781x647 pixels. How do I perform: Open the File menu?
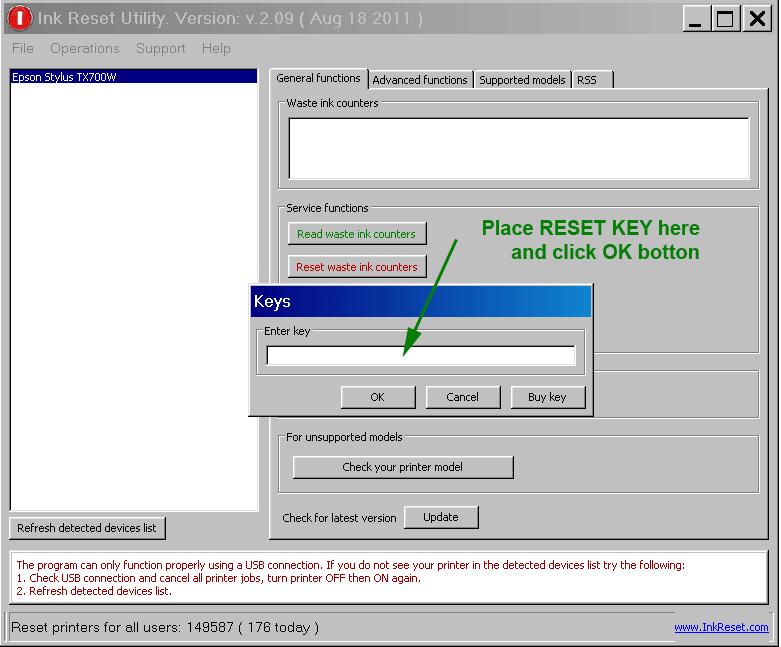[x=22, y=48]
